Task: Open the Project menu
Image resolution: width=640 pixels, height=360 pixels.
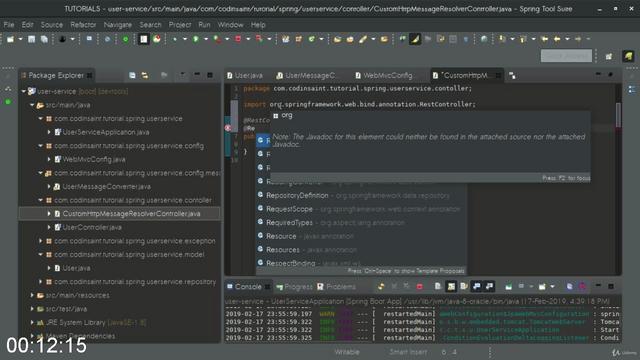Action: click(180, 25)
